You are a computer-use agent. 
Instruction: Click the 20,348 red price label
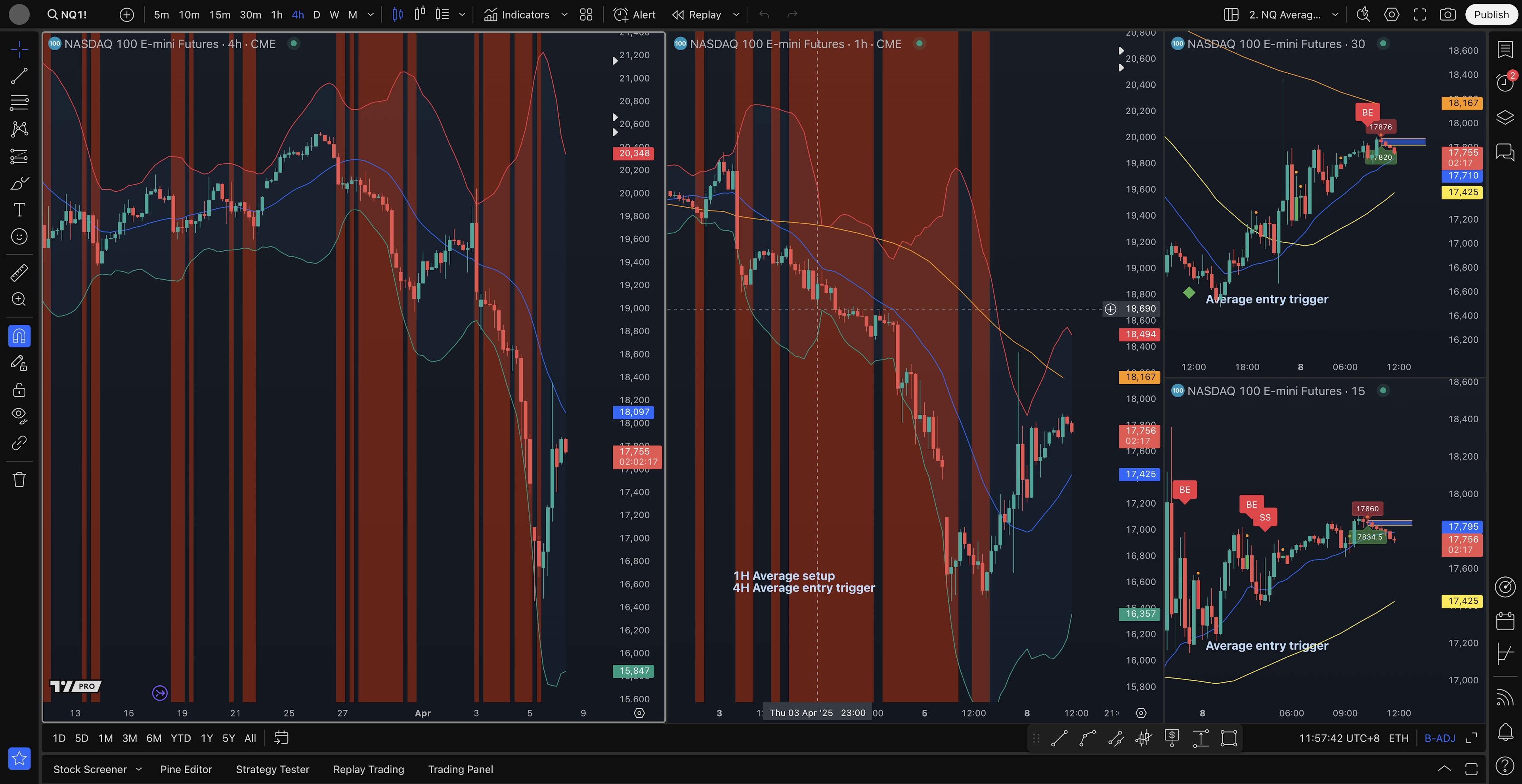[633, 153]
